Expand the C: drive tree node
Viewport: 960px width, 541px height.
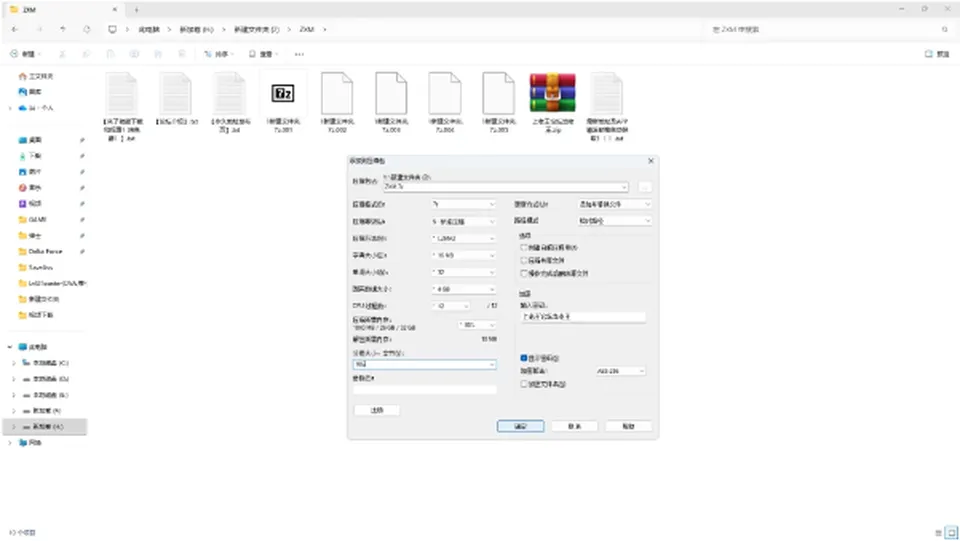(14, 363)
